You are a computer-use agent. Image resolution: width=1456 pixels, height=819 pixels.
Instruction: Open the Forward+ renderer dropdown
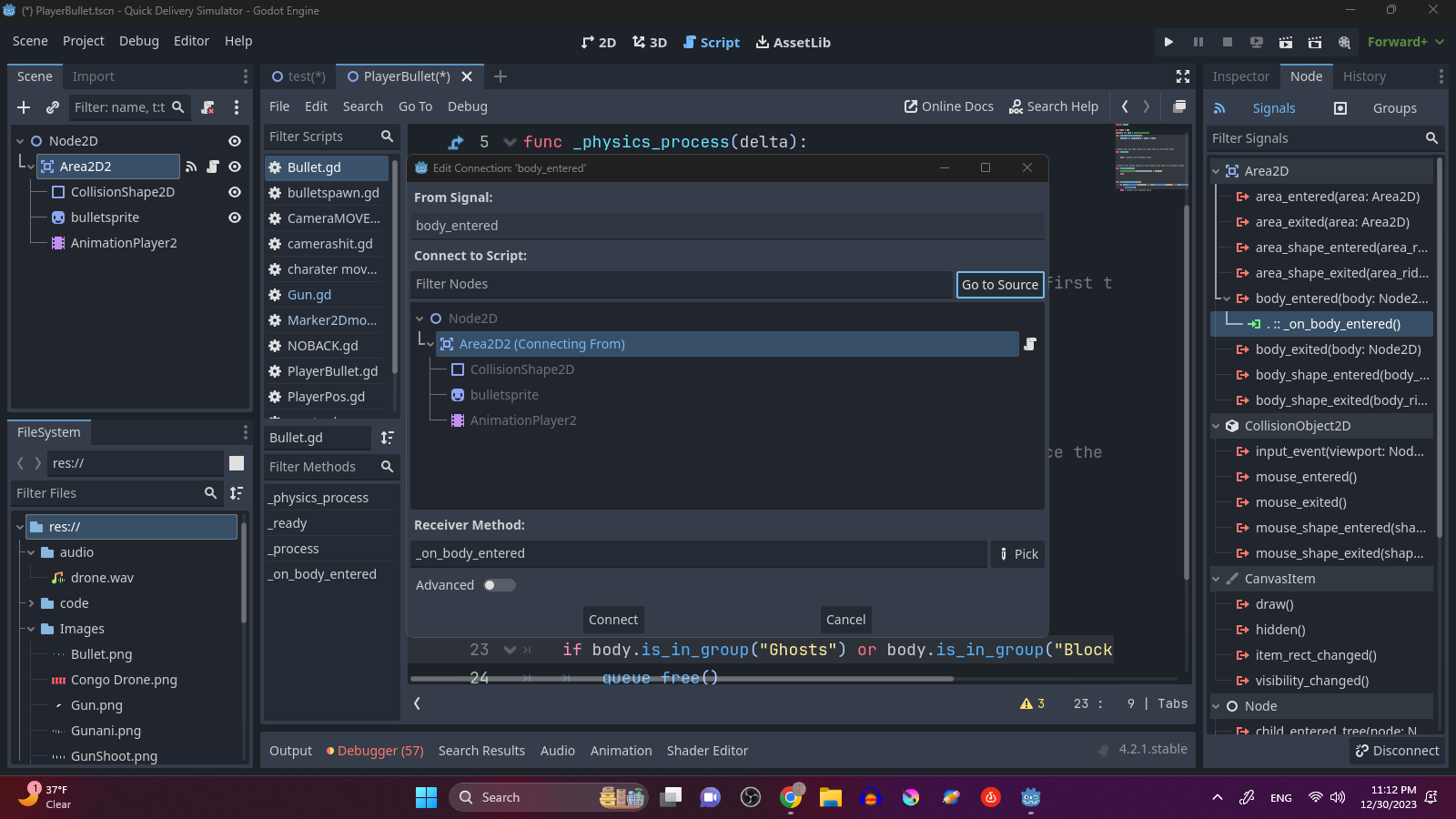(1405, 42)
